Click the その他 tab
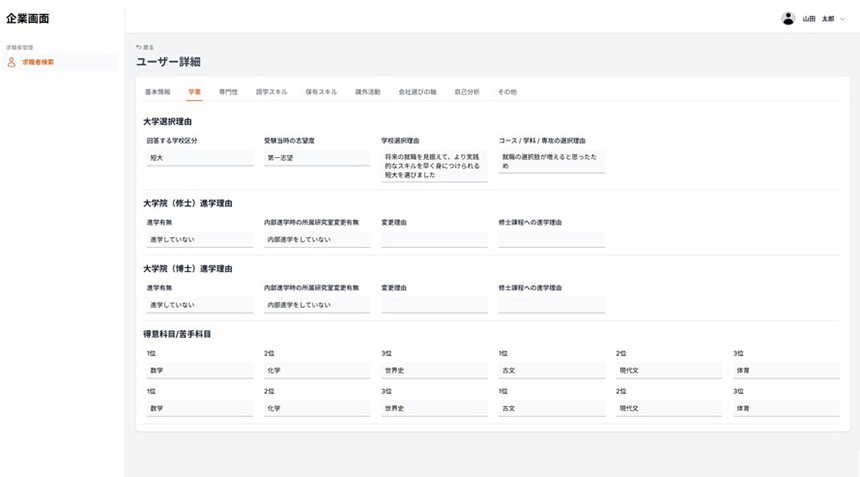The width and height of the screenshot is (860, 477). tap(507, 92)
